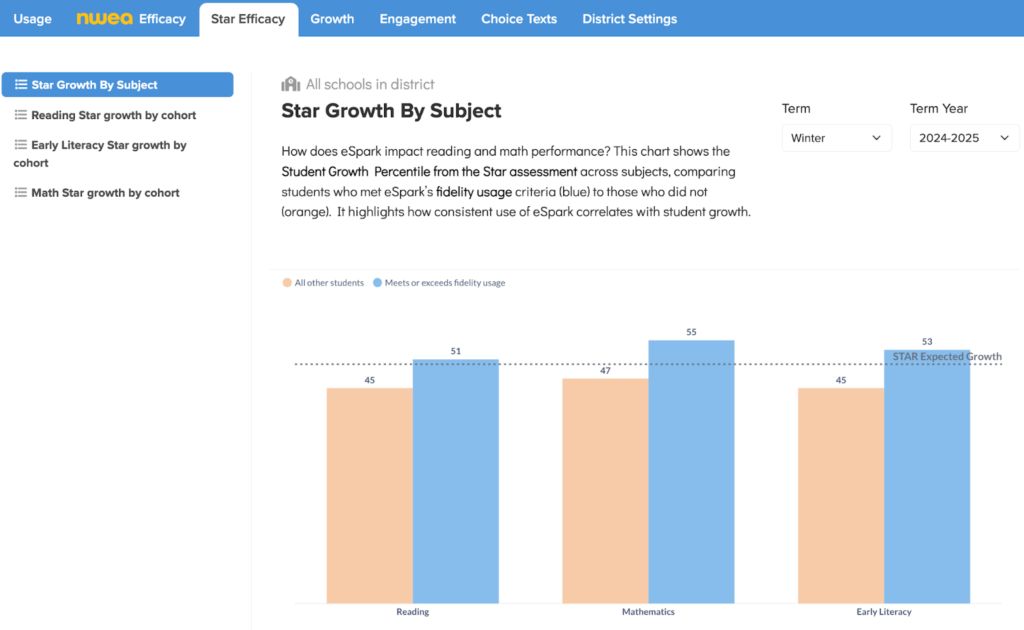Click the Term Year field label
The image size is (1024, 630).
[x=939, y=108]
